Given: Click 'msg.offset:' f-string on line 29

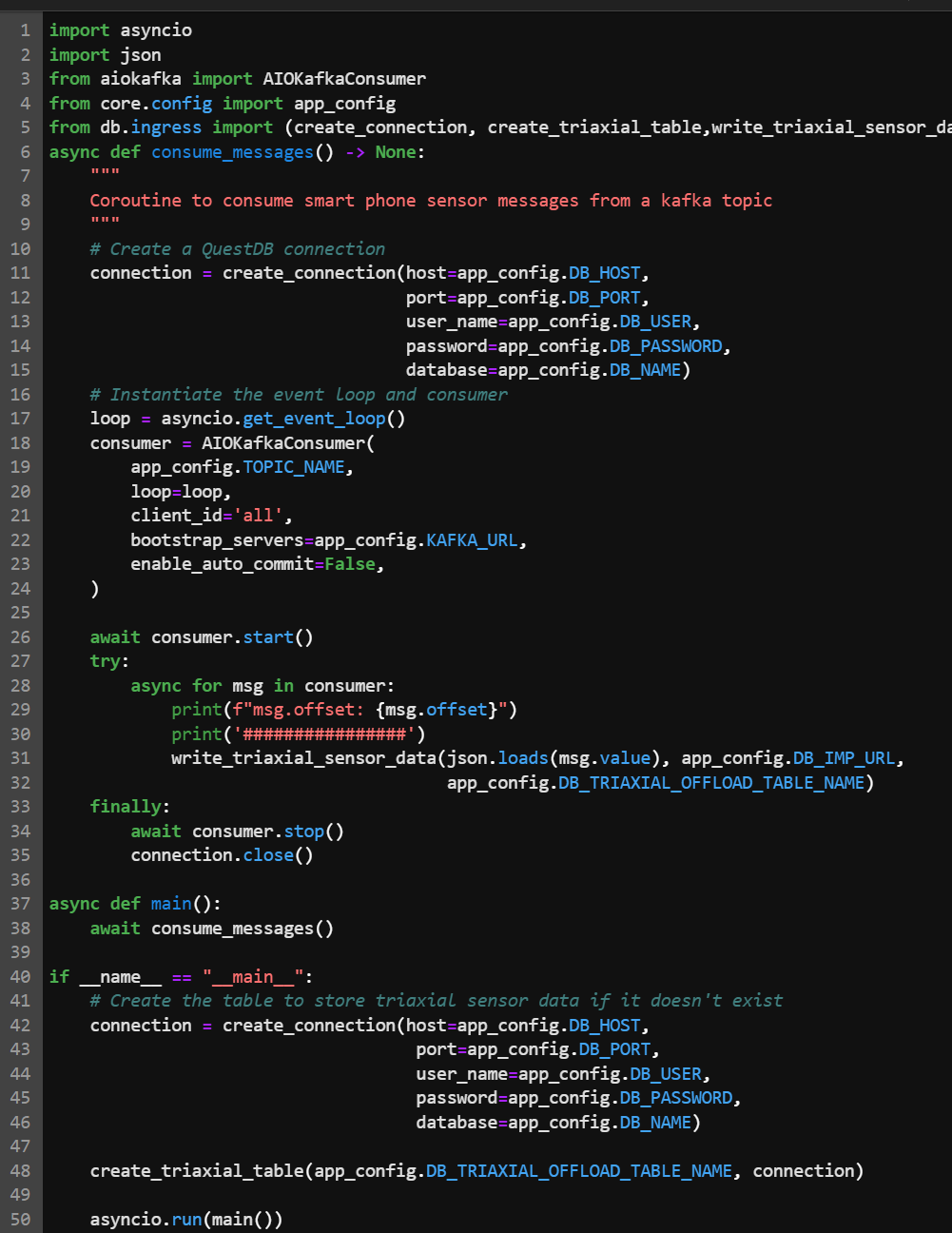Looking at the screenshot, I should point(308,710).
